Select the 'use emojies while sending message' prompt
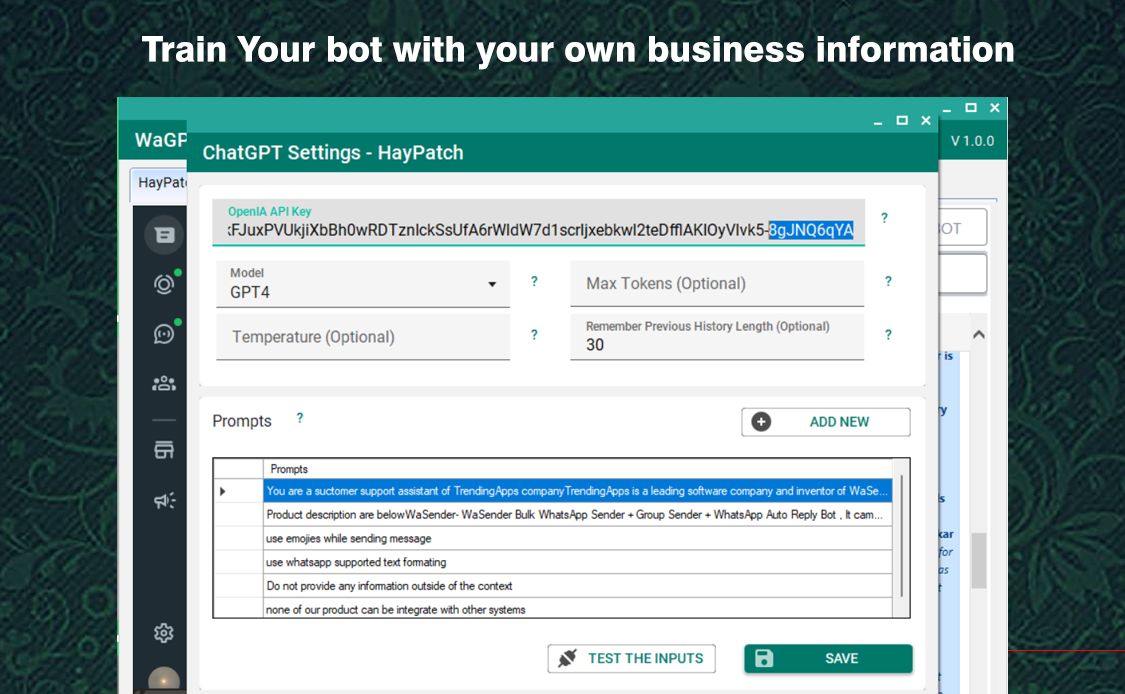This screenshot has height=694, width=1125. [578, 538]
